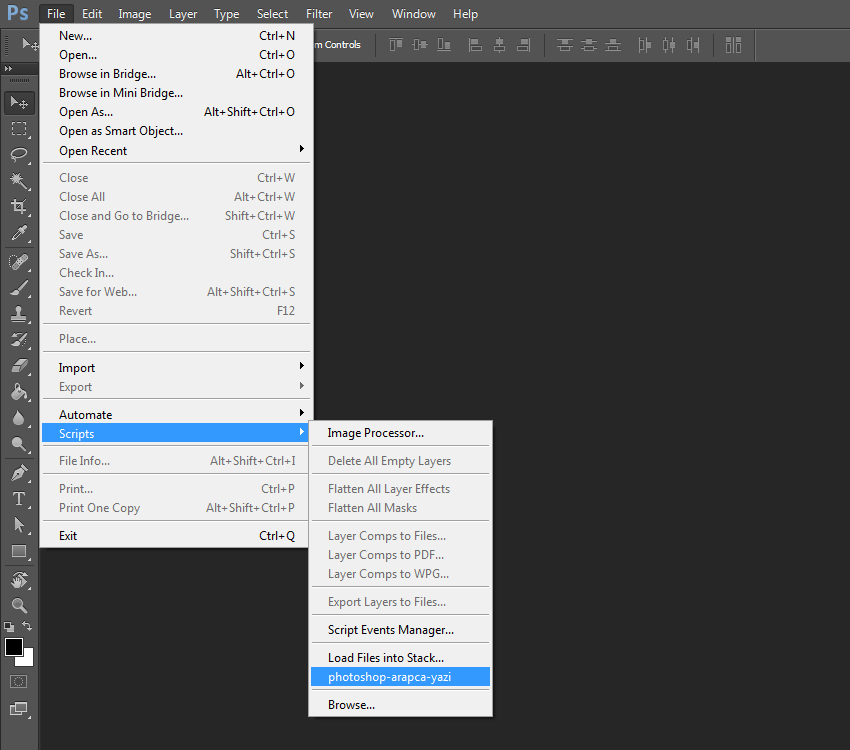Select the Hand tool
This screenshot has height=750, width=850.
[x=20, y=580]
